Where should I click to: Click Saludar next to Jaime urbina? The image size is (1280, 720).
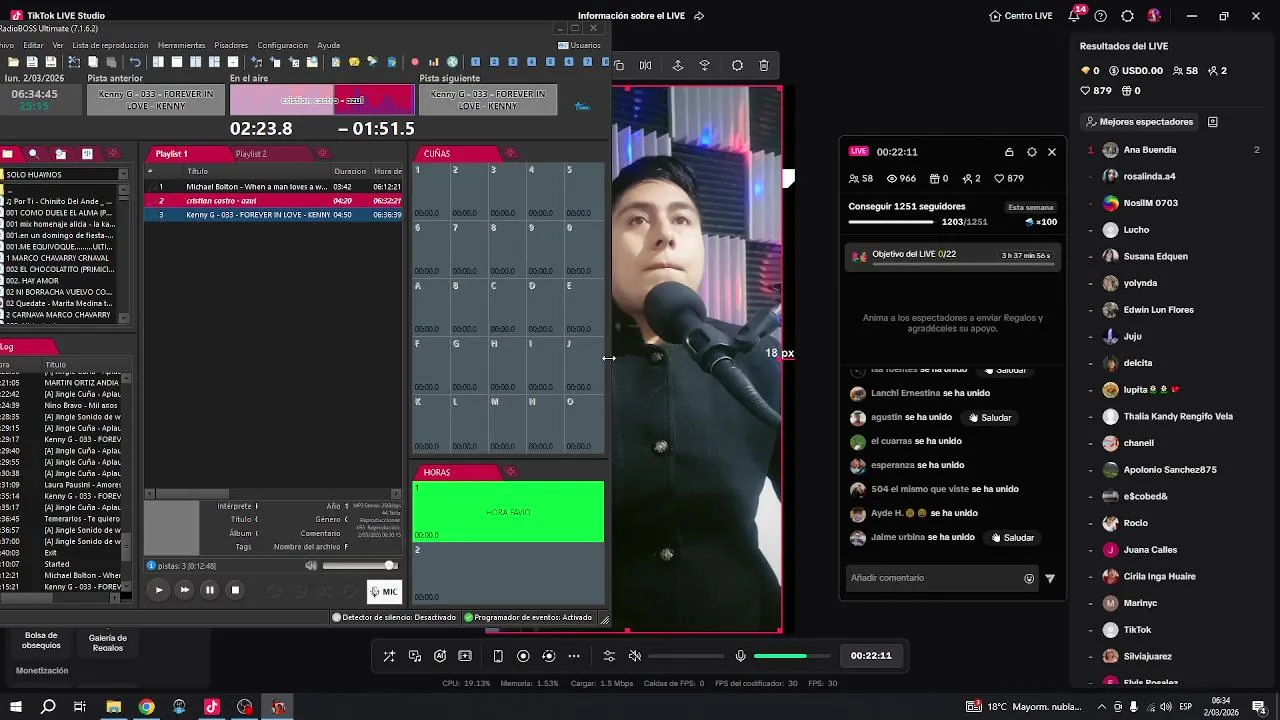click(x=1012, y=537)
